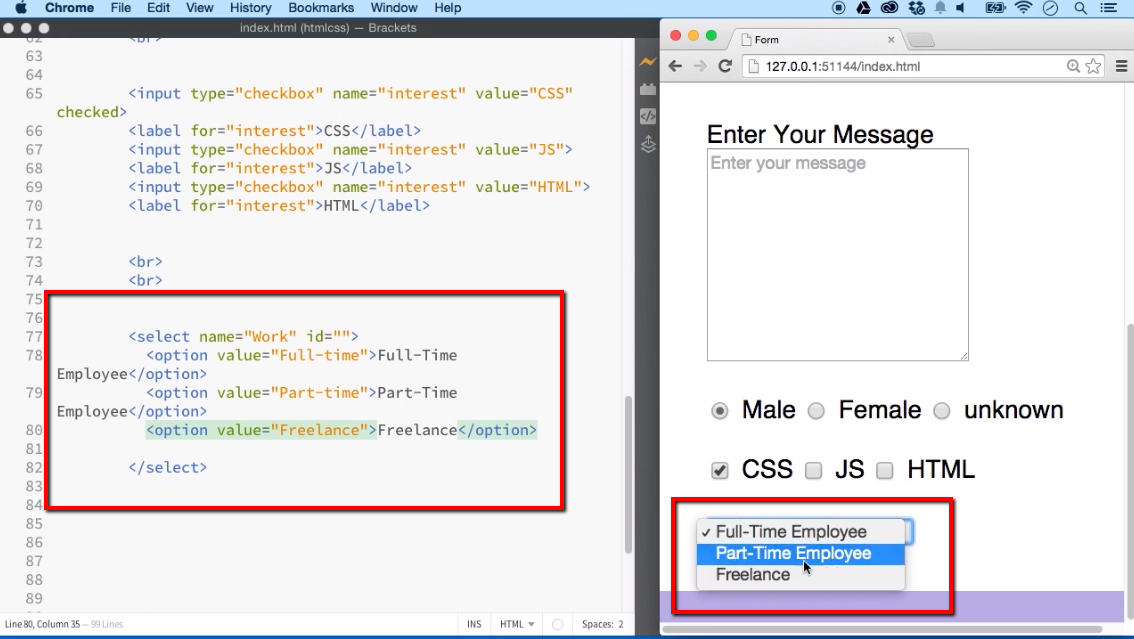This screenshot has width=1134, height=639.
Task: Click the code </> icon in Brackets sidebar
Action: tap(648, 115)
